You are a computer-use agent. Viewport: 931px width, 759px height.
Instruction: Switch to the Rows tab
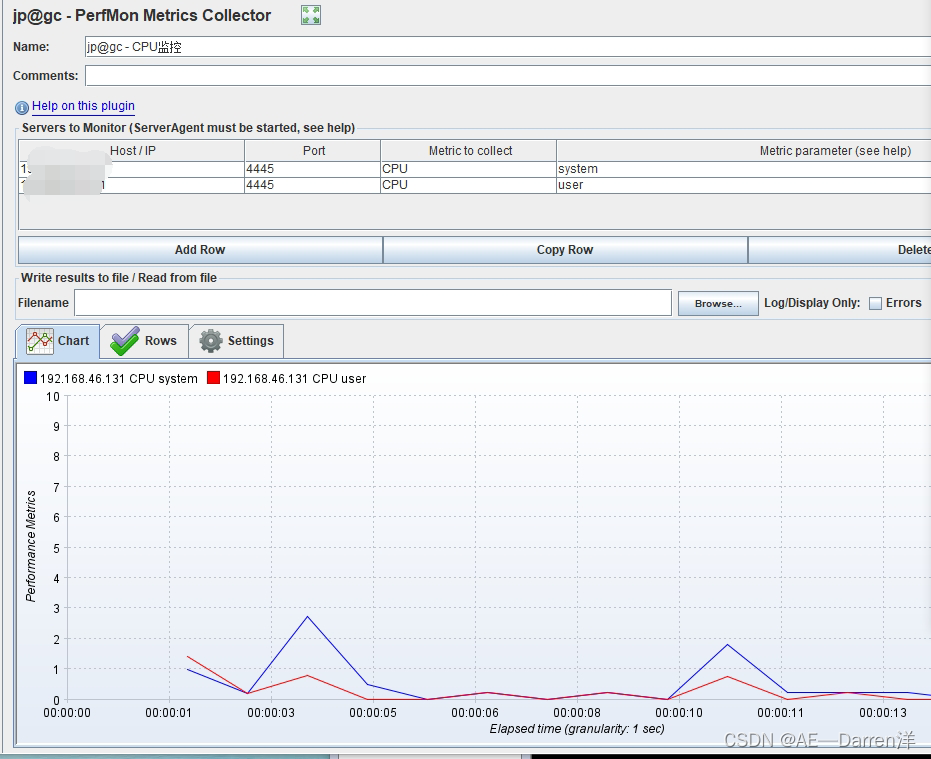[x=144, y=341]
